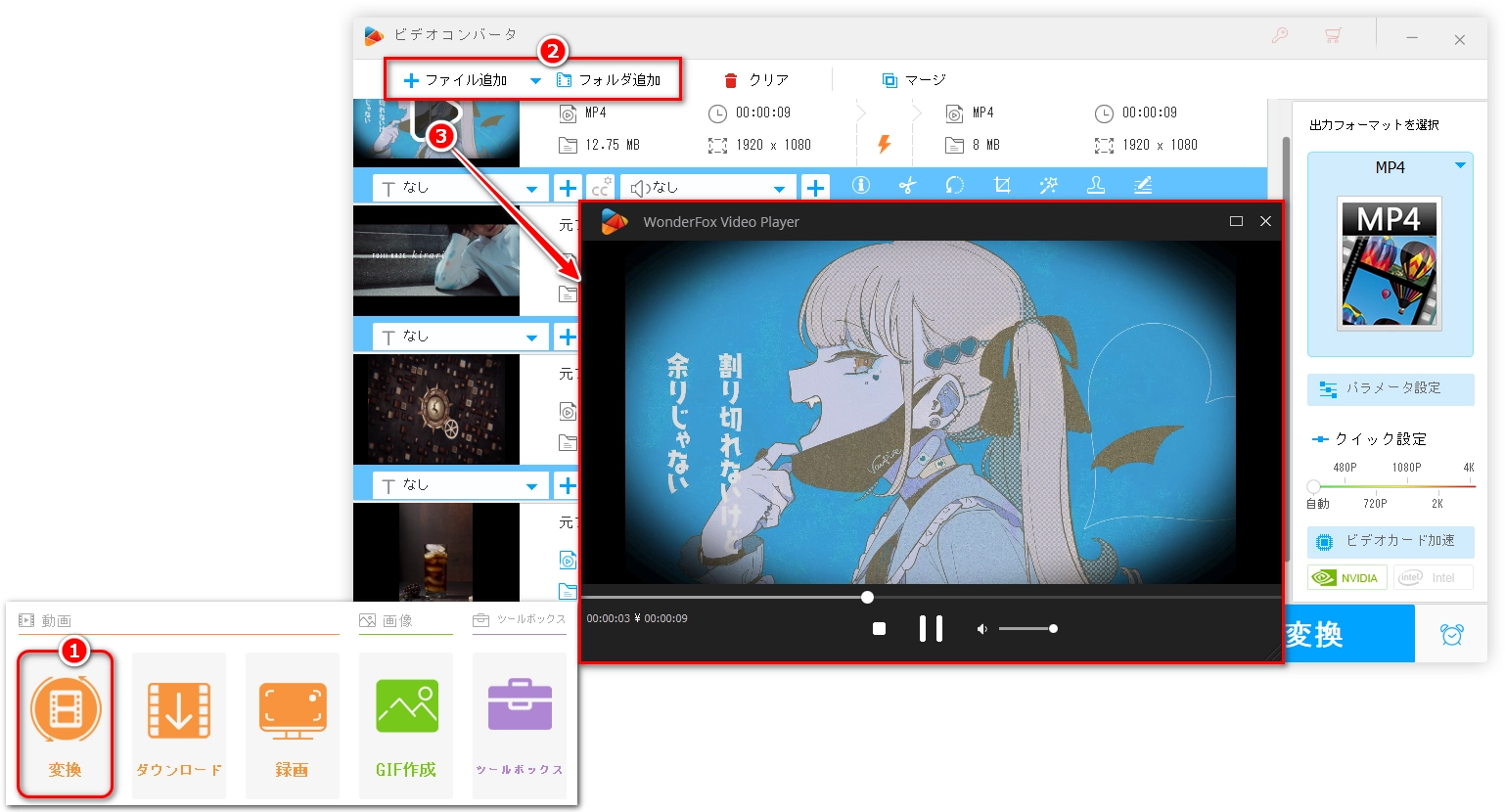Select the kirari video thumbnail
This screenshot has width=1505, height=812.
(x=436, y=260)
